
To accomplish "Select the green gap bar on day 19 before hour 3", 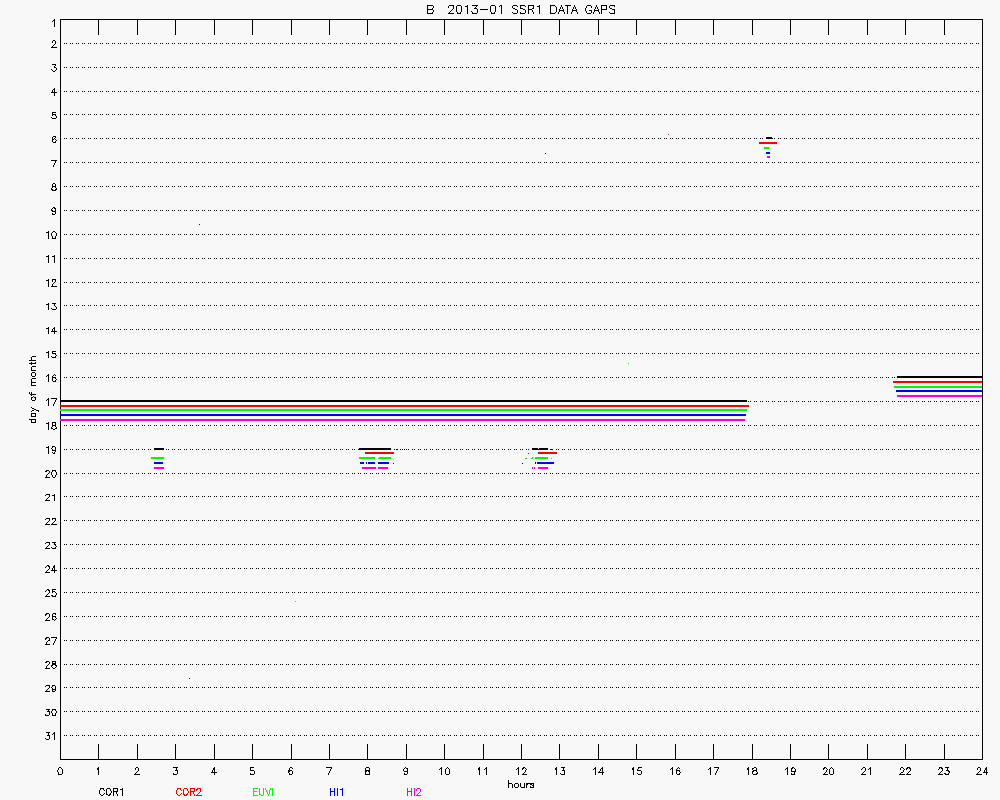I will click(x=157, y=458).
